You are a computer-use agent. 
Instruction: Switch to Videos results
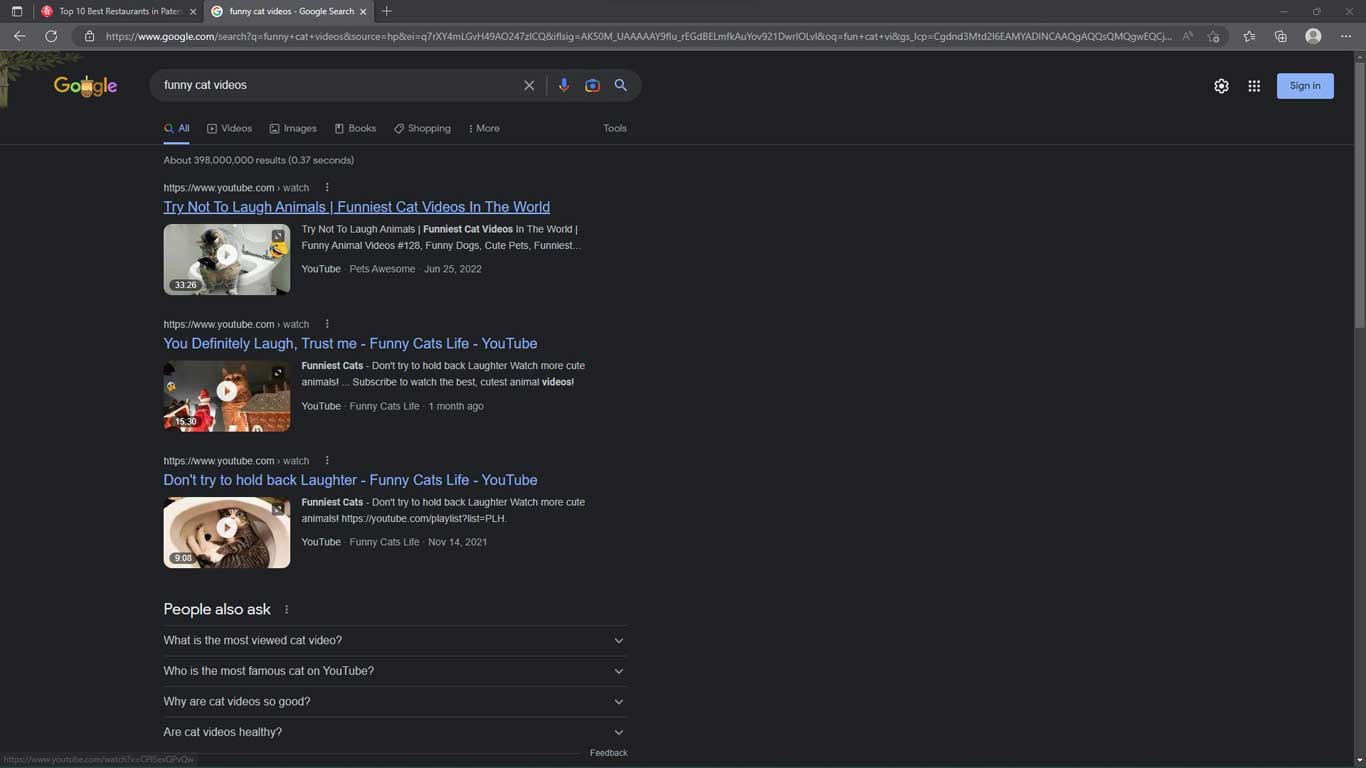click(x=230, y=128)
